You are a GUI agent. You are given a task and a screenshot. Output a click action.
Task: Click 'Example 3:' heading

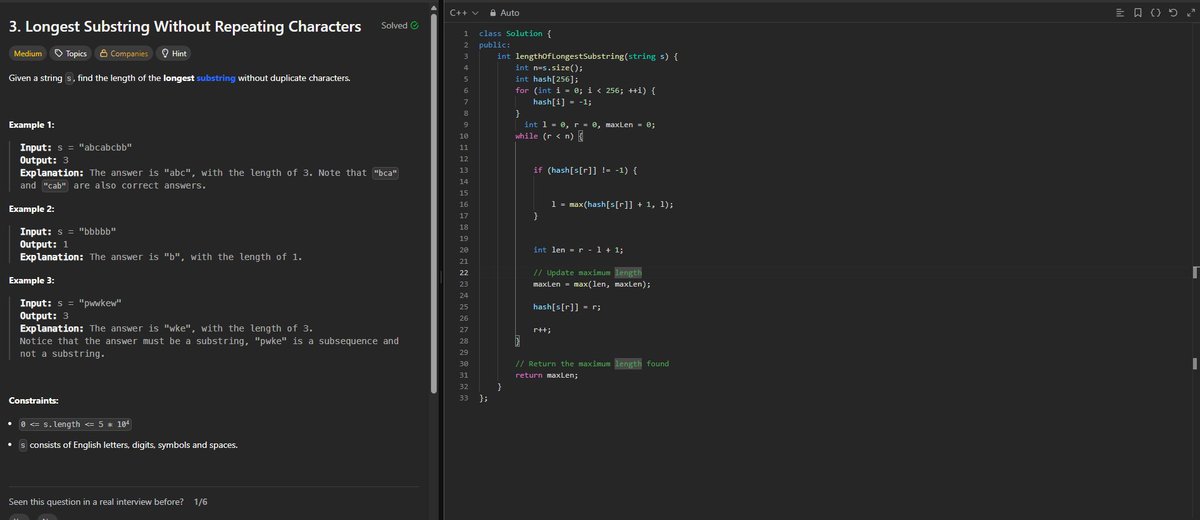point(31,280)
